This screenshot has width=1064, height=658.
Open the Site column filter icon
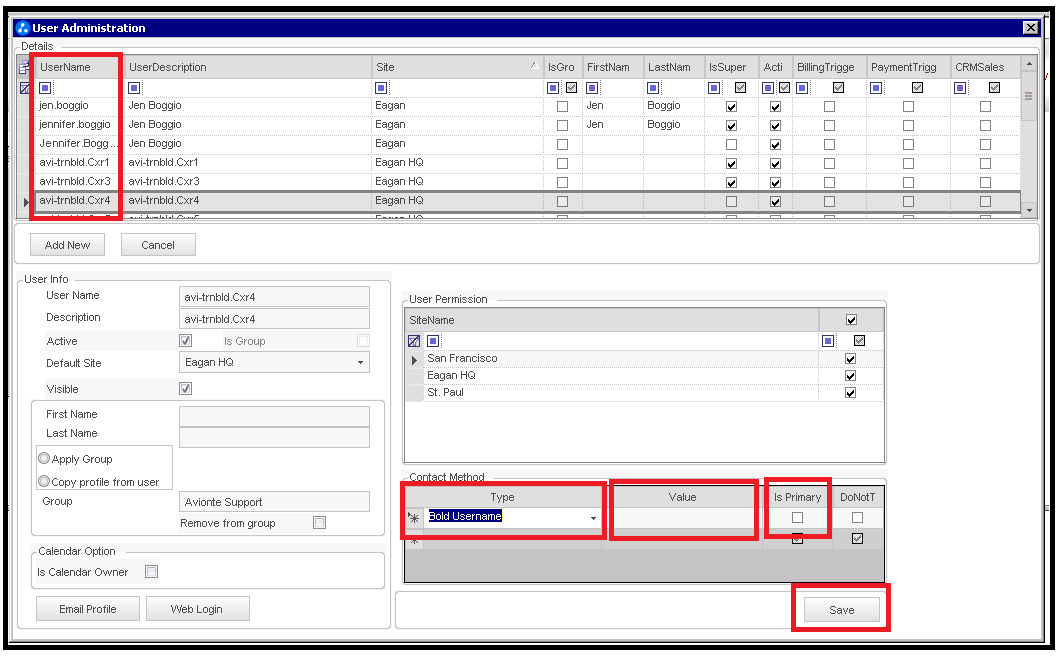point(381,88)
